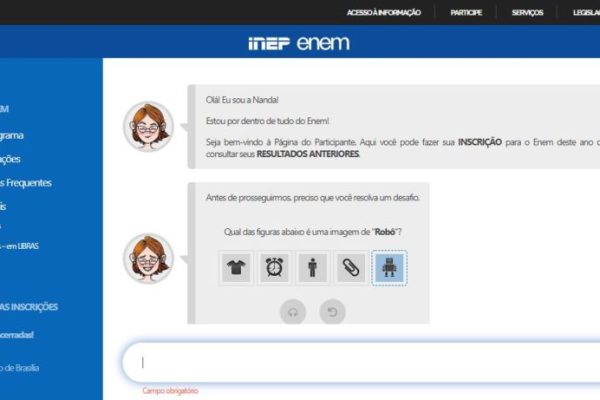Click the bold 'INSCRIÇÃO' word in the message
The image size is (600, 400).
480,142
